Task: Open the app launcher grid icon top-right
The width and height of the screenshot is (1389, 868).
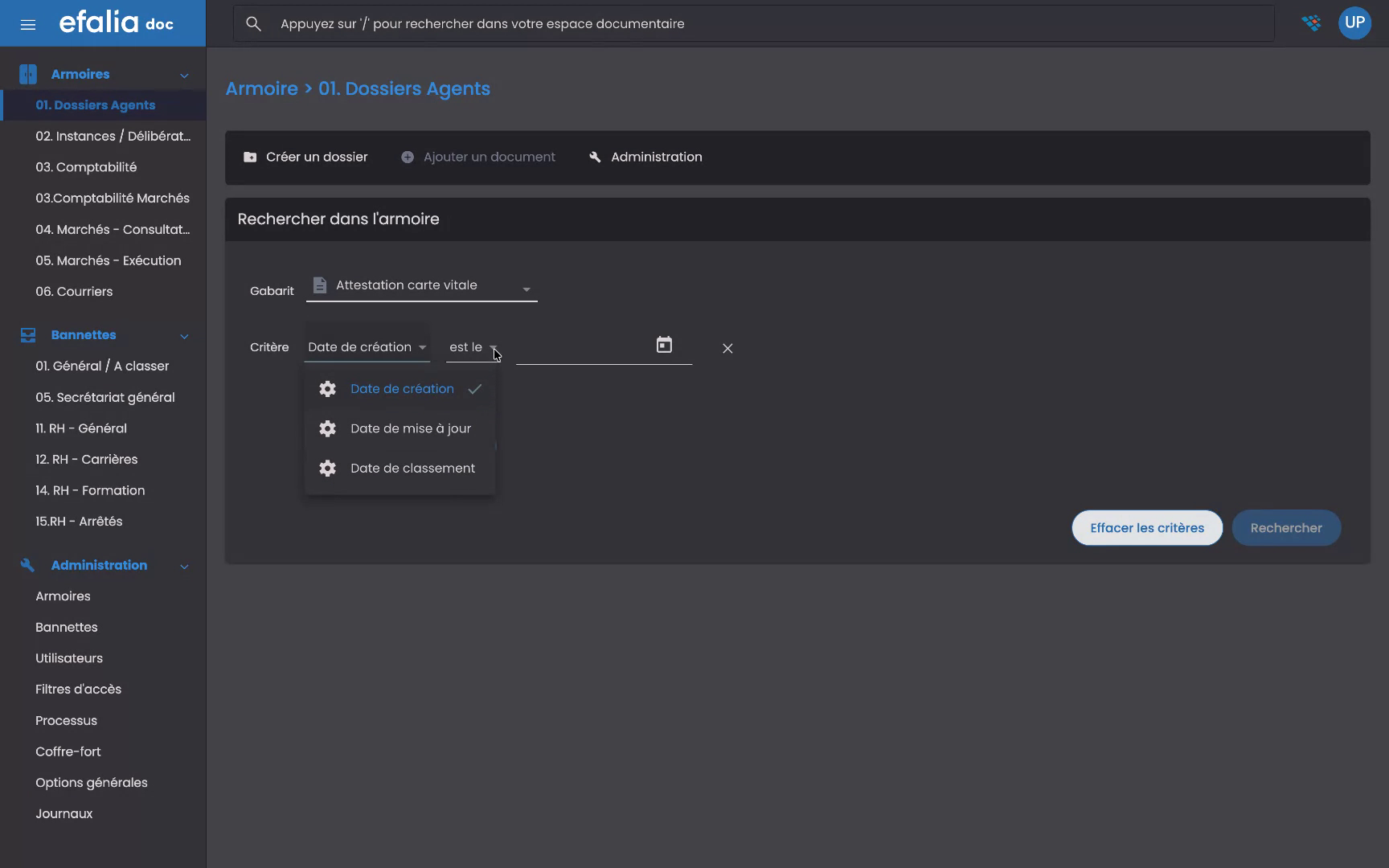Action: tap(1312, 23)
